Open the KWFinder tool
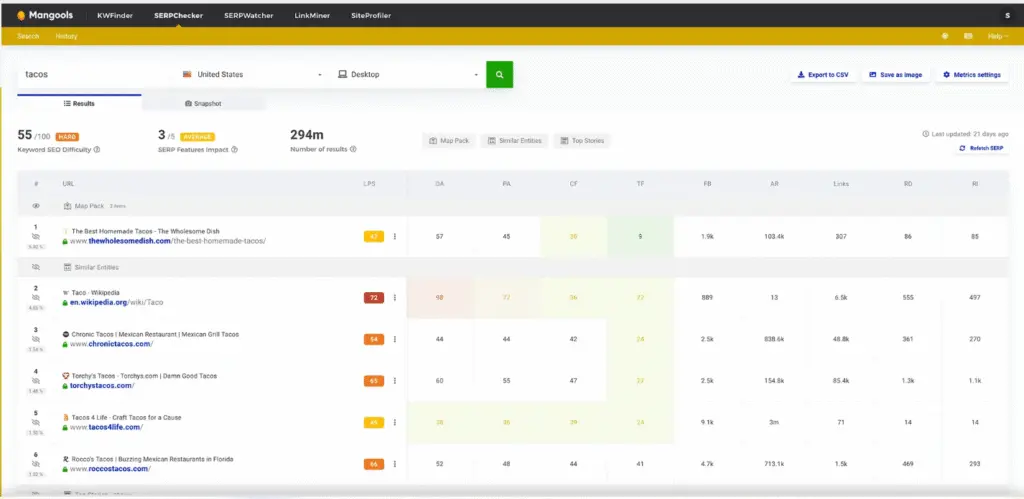1024x499 pixels. coord(115,16)
